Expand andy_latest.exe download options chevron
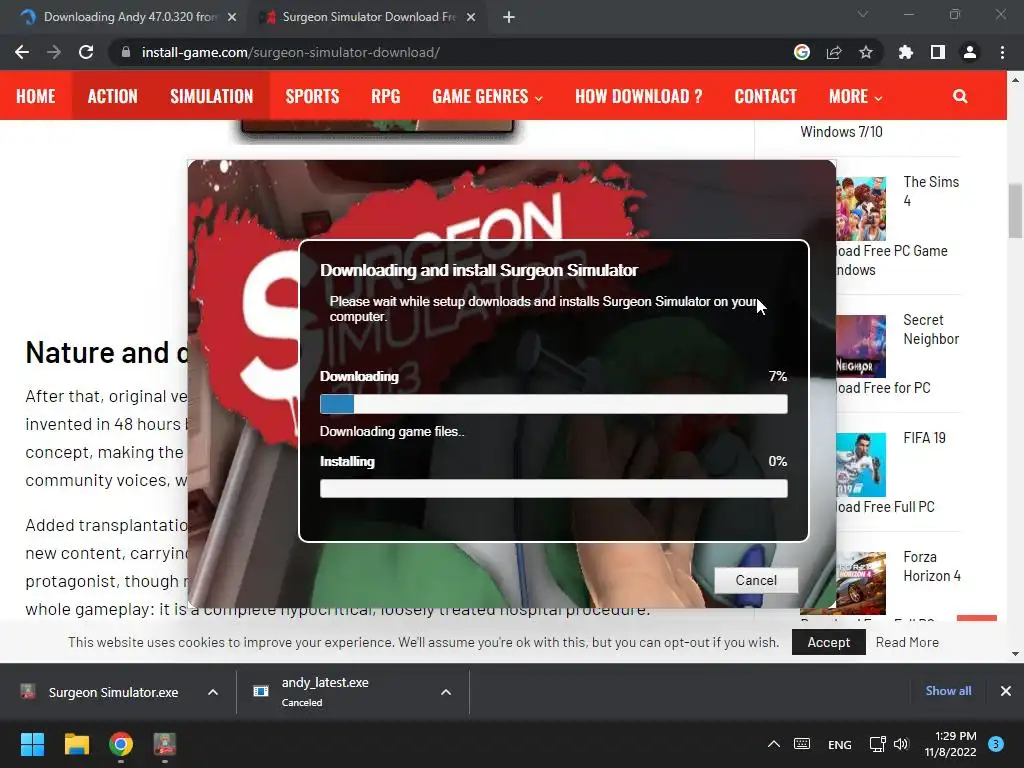The image size is (1024, 768). click(x=446, y=692)
